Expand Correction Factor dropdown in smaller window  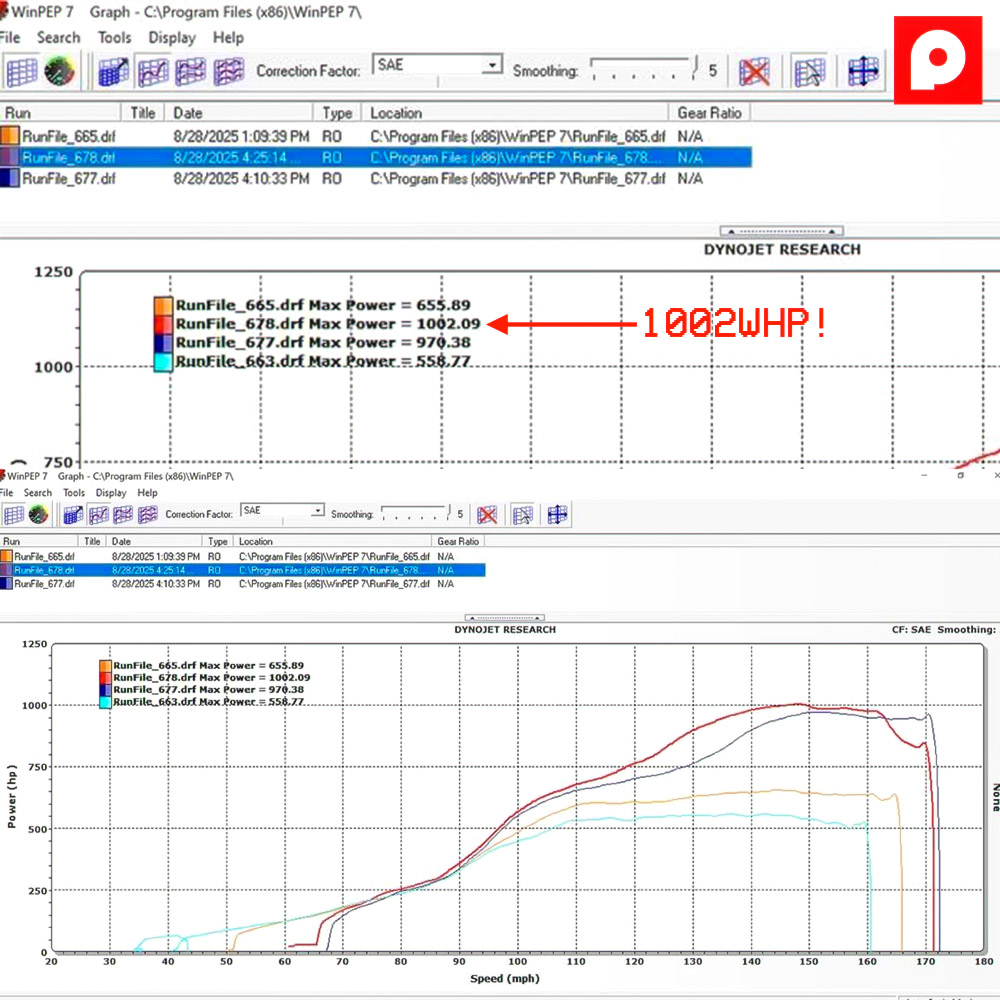[317, 511]
